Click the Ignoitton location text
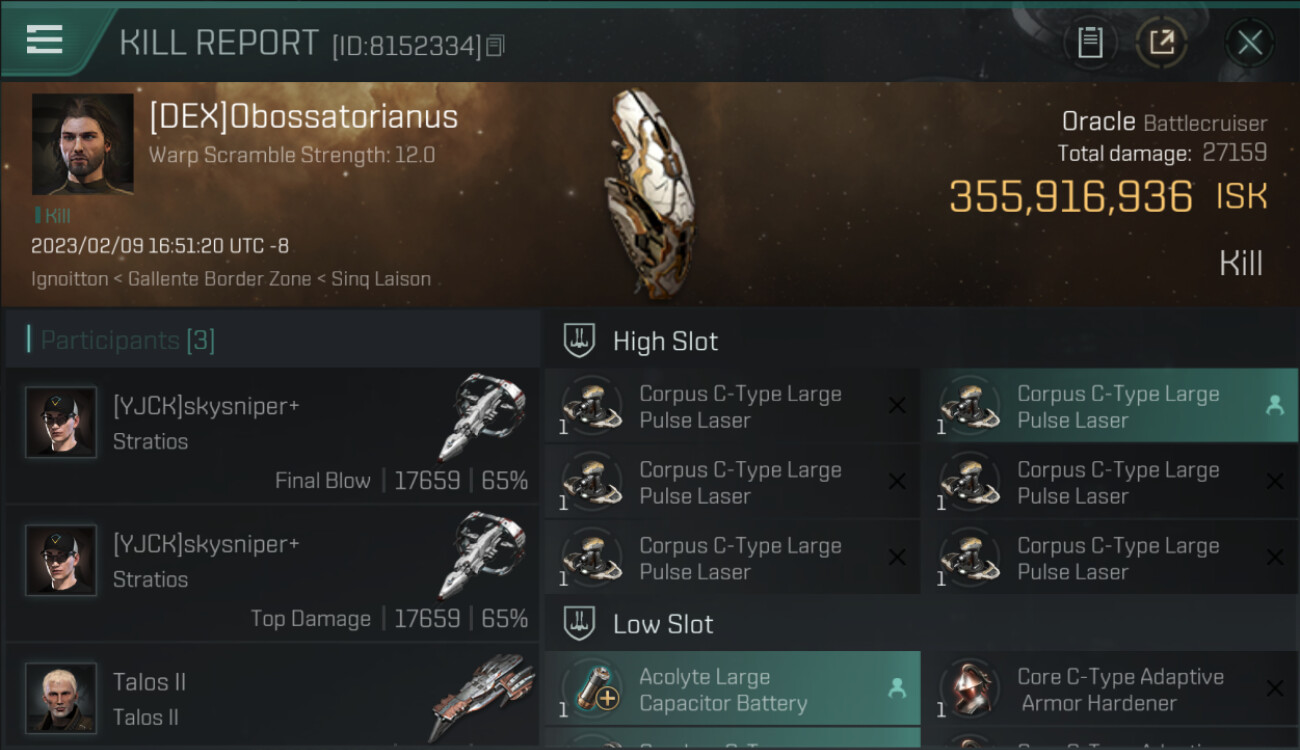The image size is (1300, 750). tap(69, 279)
